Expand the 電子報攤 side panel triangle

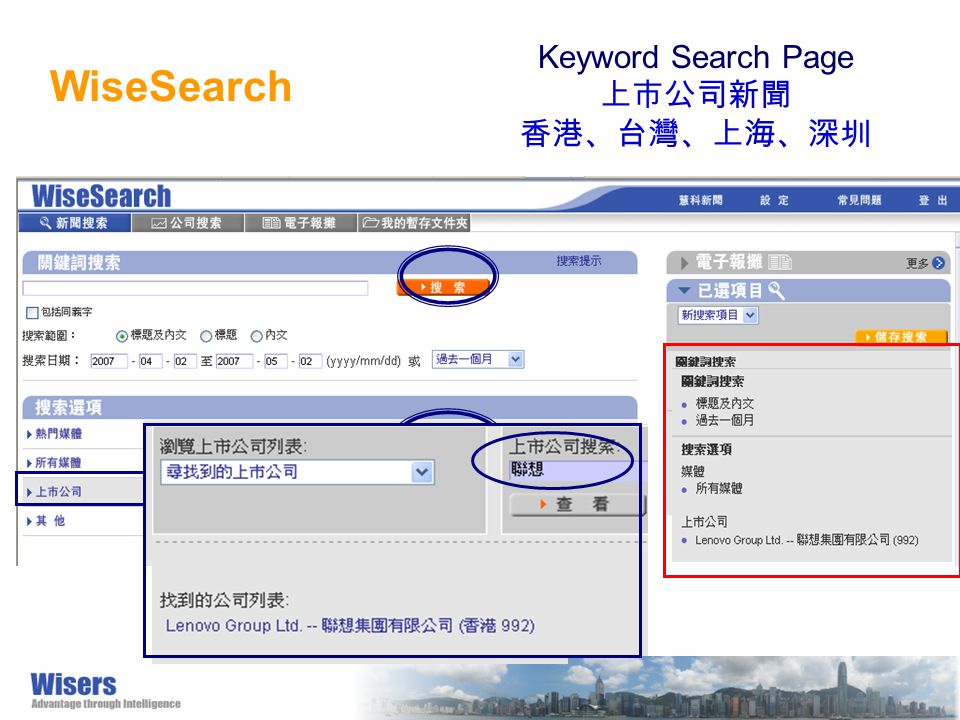tap(684, 263)
